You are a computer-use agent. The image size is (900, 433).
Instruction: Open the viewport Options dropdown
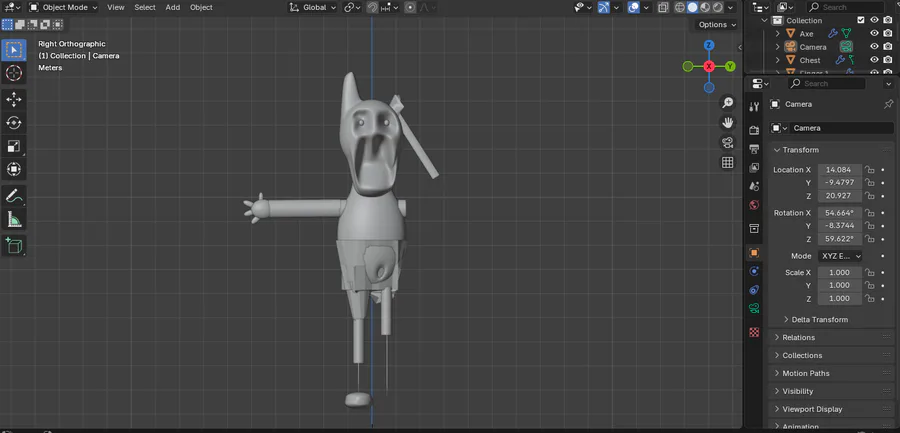(x=717, y=25)
